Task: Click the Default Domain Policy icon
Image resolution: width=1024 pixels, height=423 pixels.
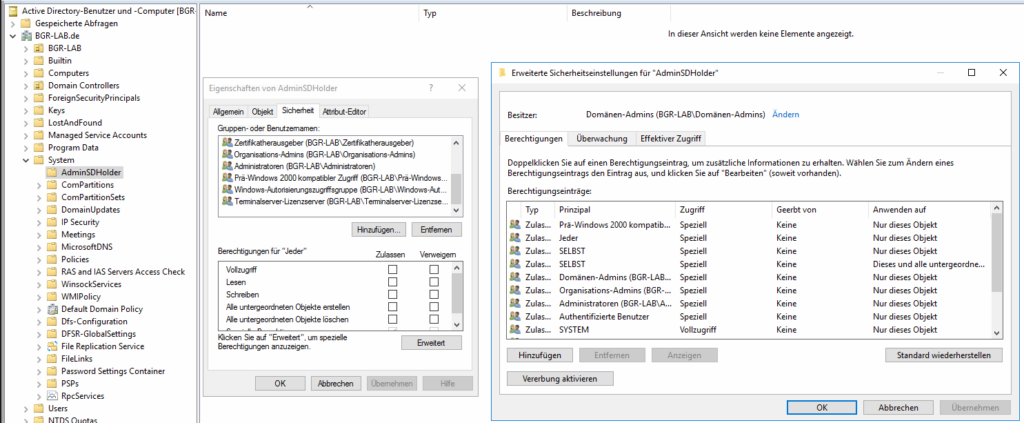Action: pos(52,309)
